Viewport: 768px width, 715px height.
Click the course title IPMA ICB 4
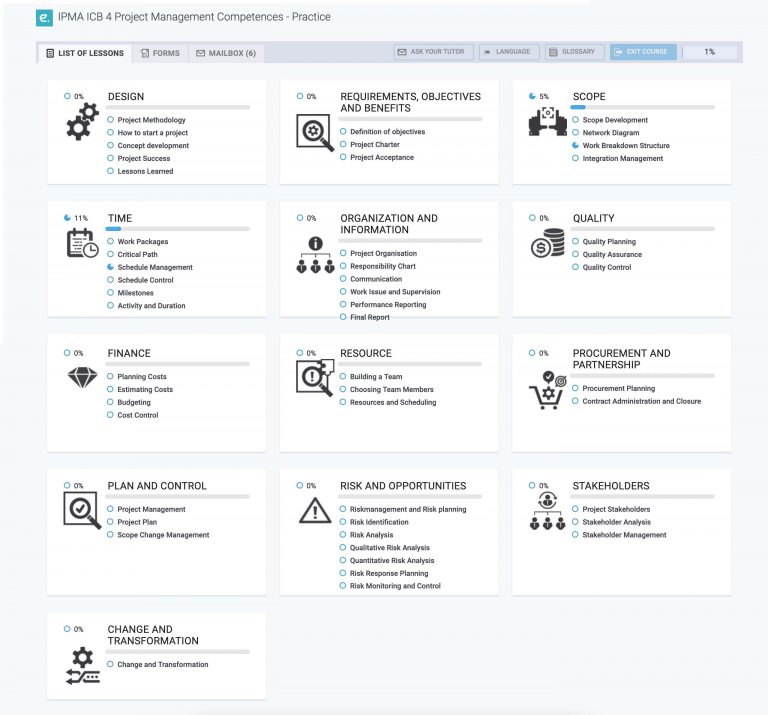[194, 17]
